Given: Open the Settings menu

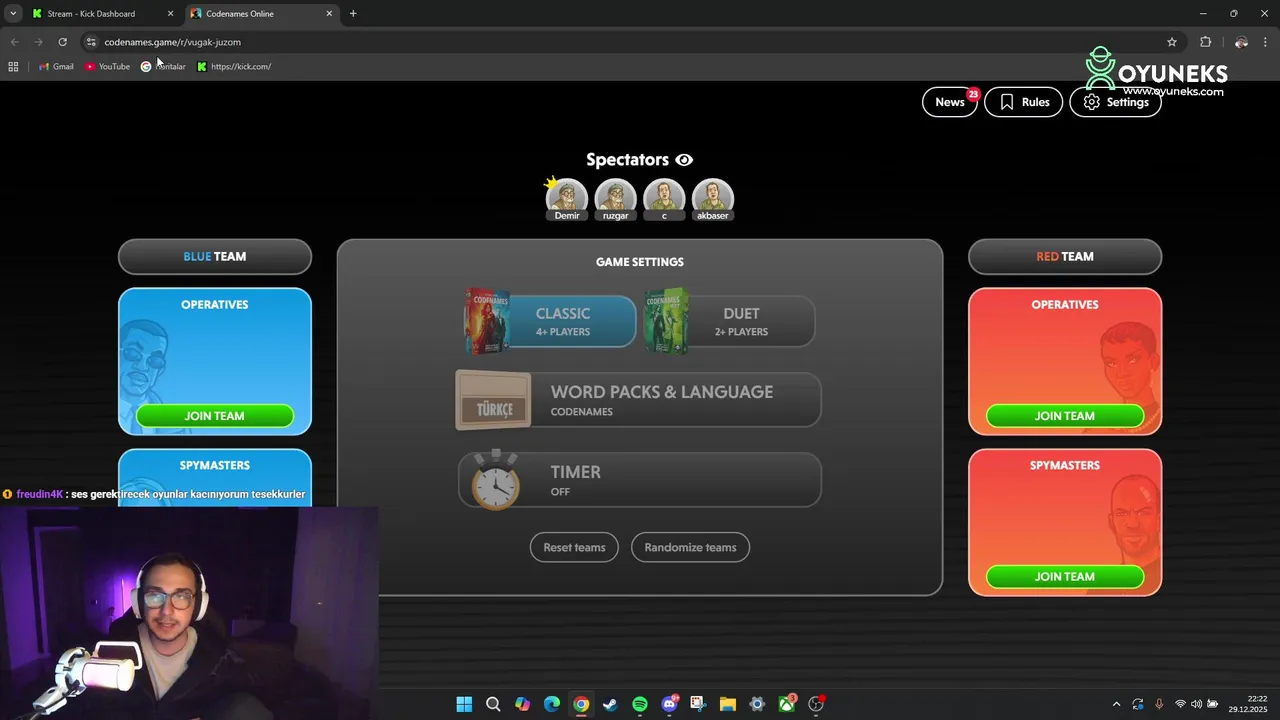Looking at the screenshot, I should 1115,102.
